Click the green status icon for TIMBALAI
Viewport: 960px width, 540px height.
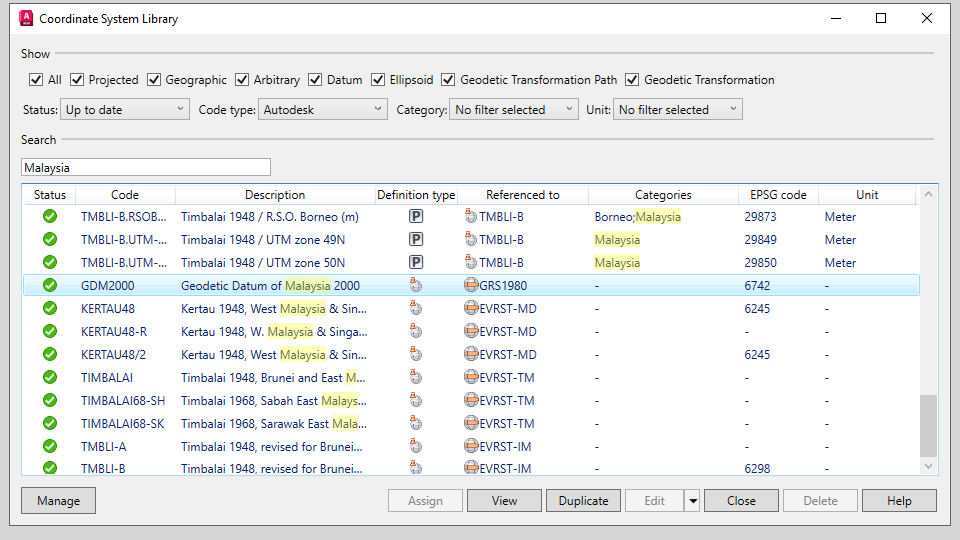[50, 378]
